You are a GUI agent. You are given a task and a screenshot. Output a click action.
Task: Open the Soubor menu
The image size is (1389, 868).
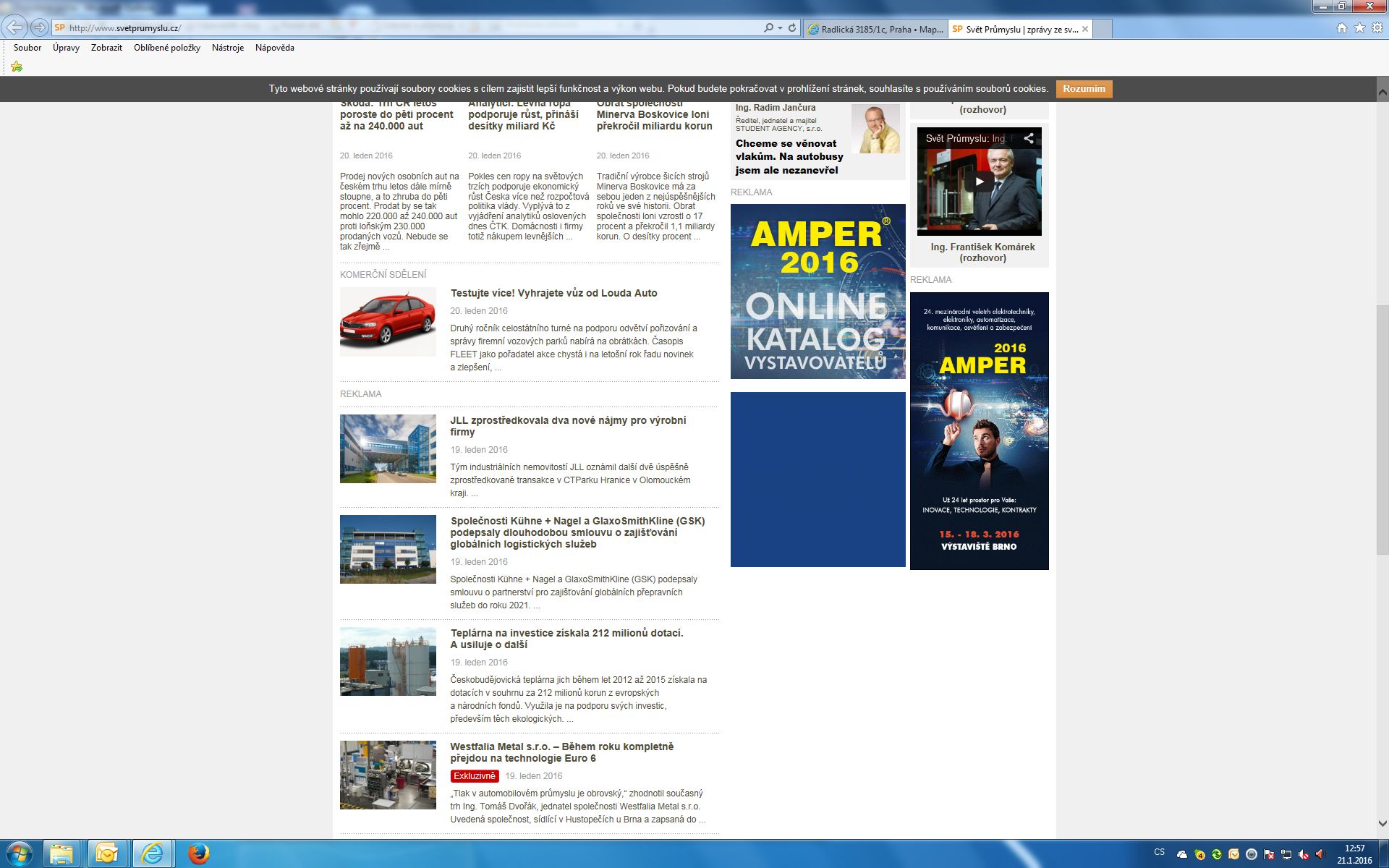27,48
